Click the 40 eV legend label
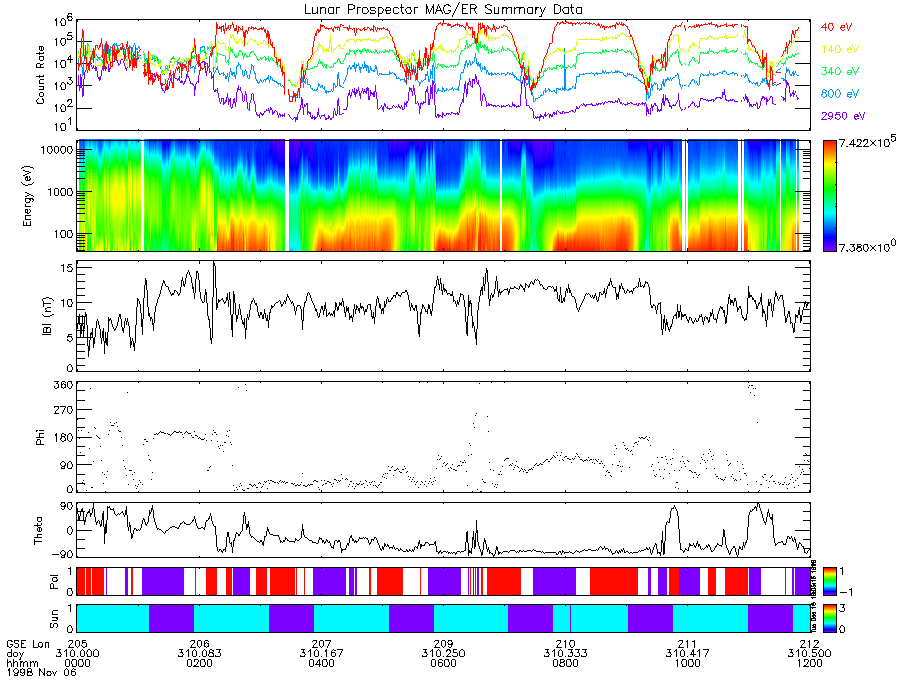Screen dimensions: 900x700 pyautogui.click(x=836, y=27)
